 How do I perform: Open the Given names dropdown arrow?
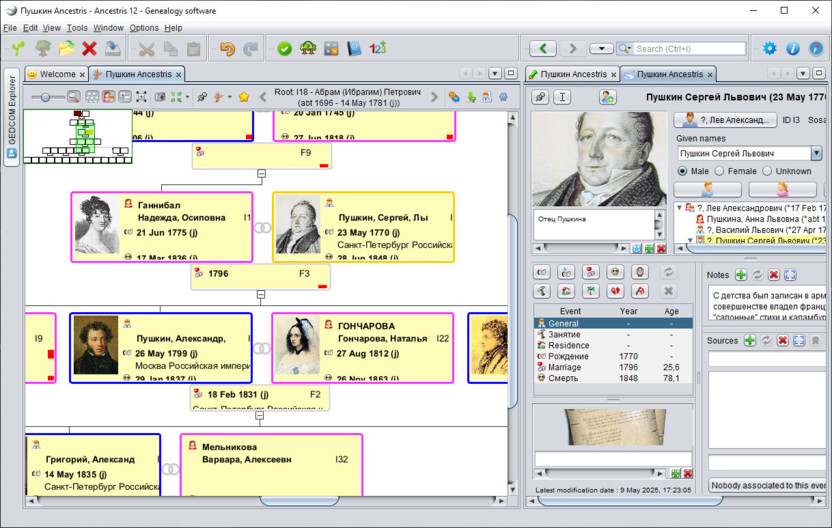coord(816,154)
